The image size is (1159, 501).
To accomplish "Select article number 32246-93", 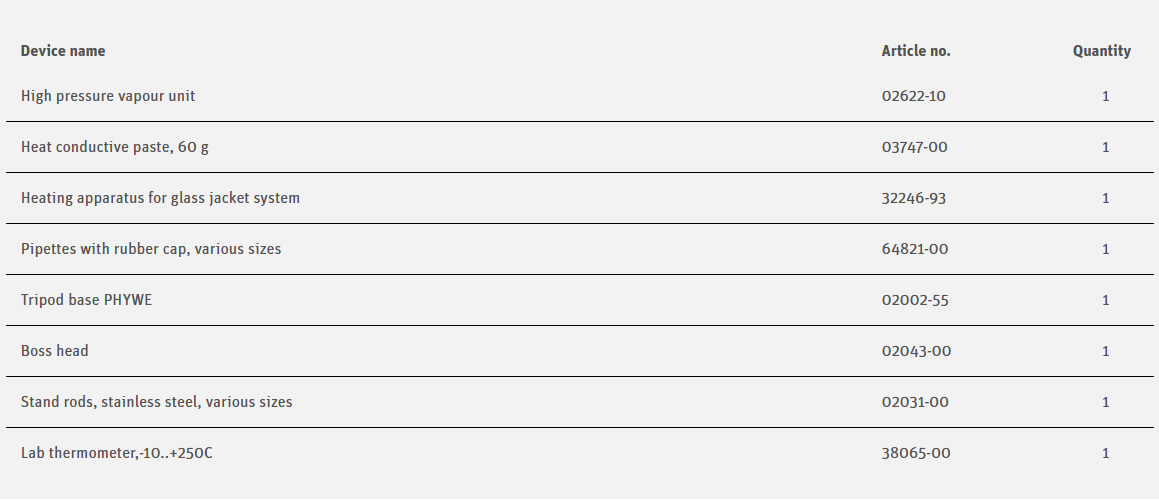I will click(x=913, y=198).
